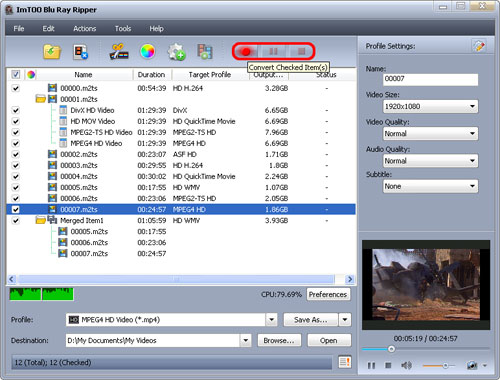Uncheck the 00002.m2ts checkbox

(16, 154)
